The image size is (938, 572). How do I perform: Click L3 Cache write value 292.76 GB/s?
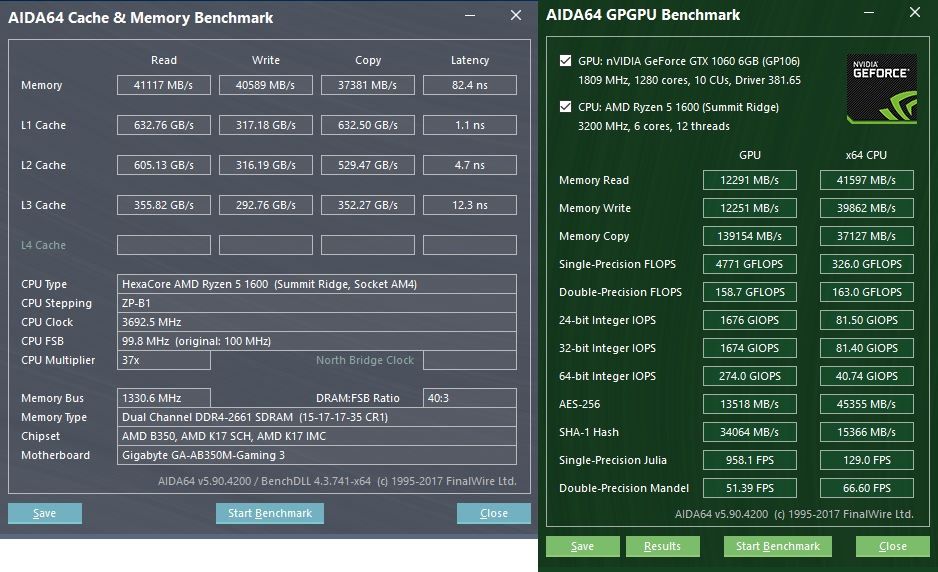(x=266, y=205)
